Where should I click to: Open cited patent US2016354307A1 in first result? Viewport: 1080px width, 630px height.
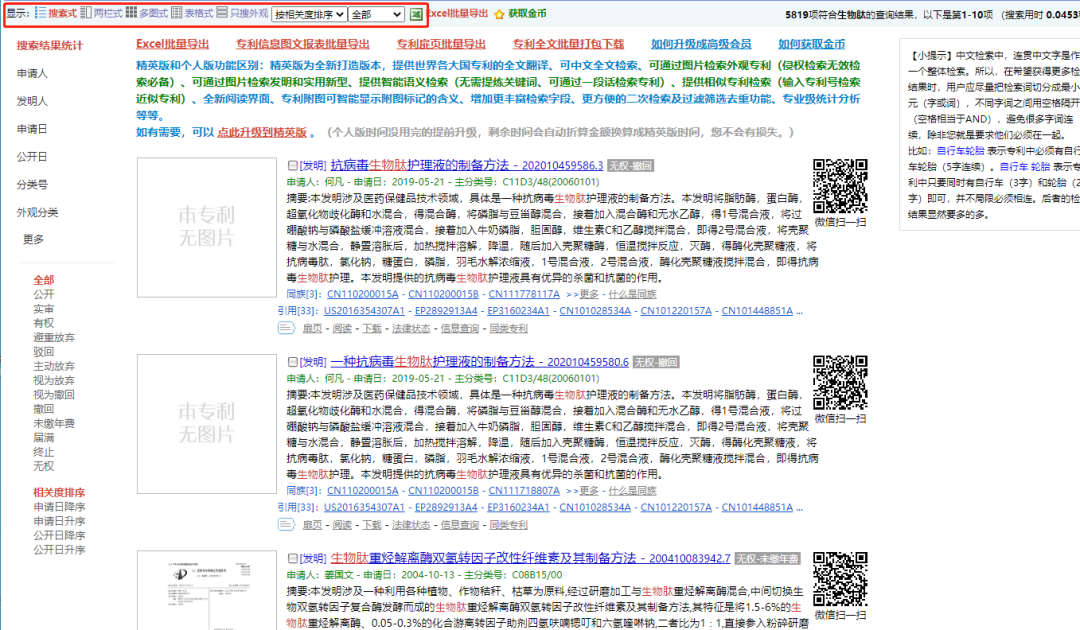point(364,311)
